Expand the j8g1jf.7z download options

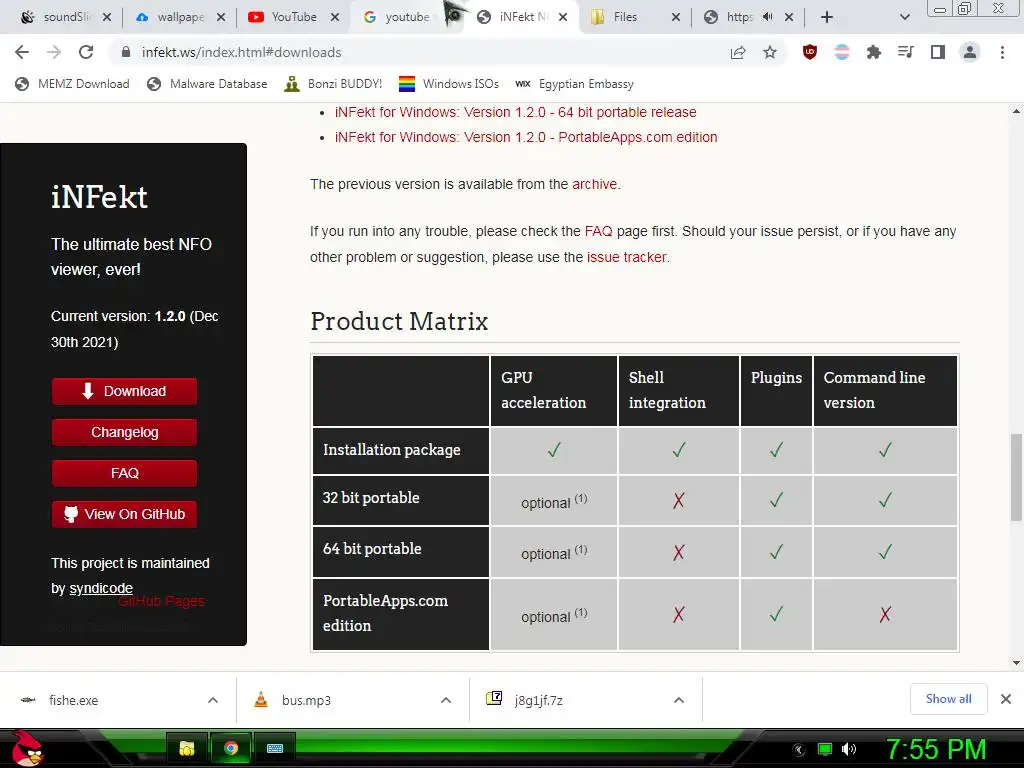pyautogui.click(x=679, y=700)
